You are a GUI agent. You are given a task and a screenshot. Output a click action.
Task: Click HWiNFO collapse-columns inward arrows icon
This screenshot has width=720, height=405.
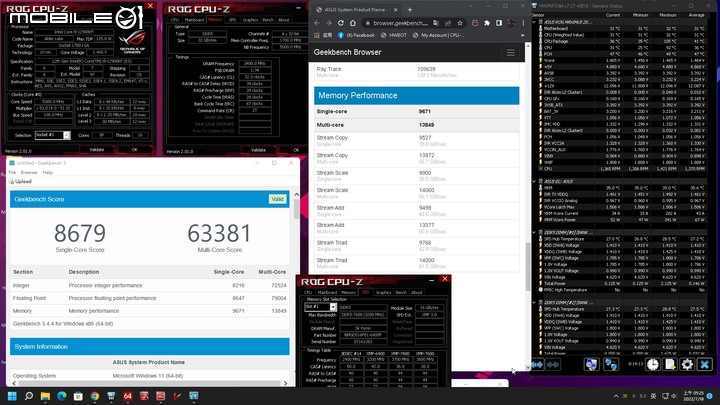click(553, 365)
